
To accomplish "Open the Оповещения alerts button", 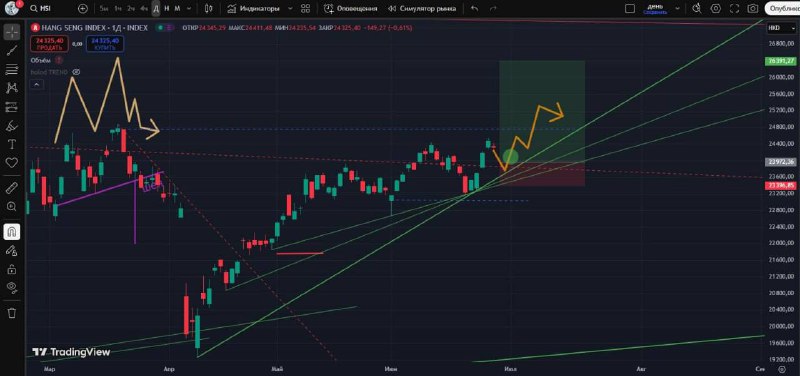I will tap(351, 9).
